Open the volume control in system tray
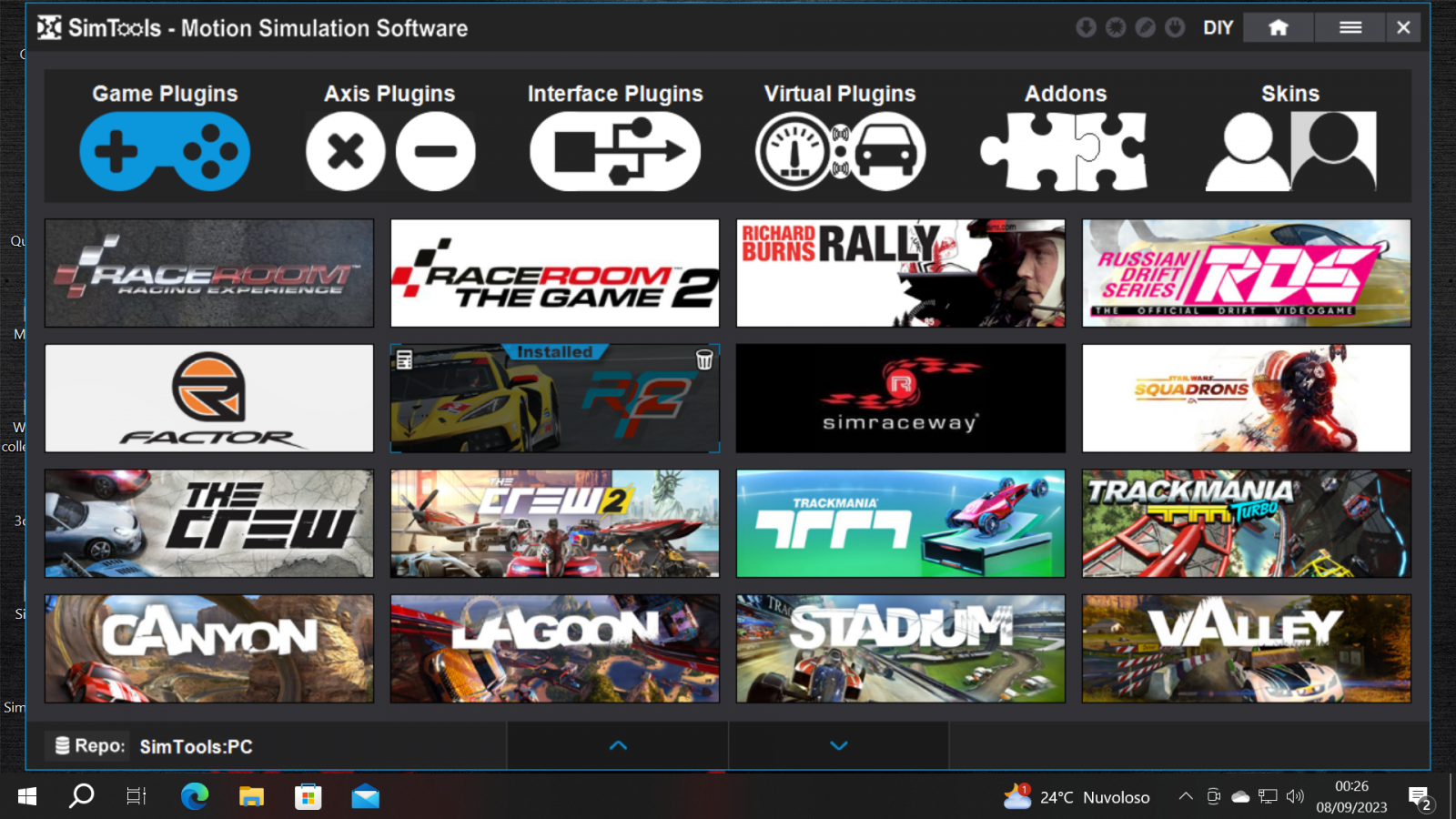The height and width of the screenshot is (819, 1456). point(1296,797)
